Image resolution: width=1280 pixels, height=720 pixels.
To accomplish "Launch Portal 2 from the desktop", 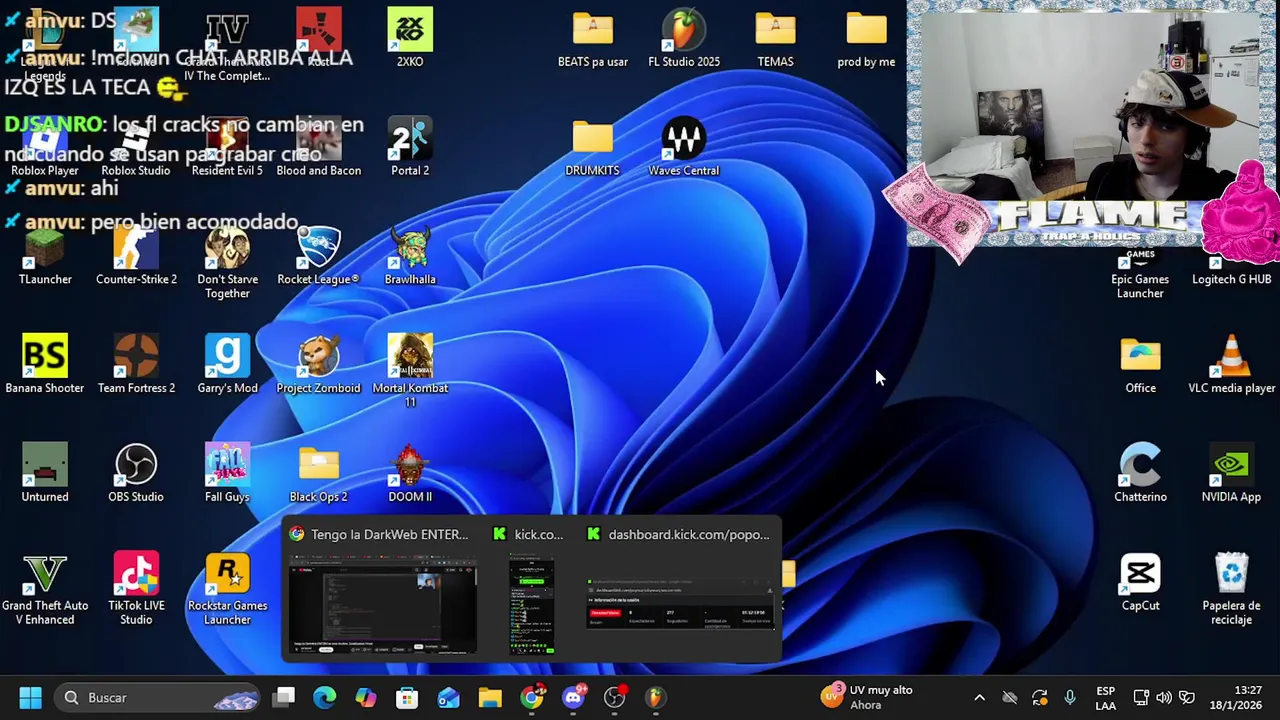I will 410,147.
